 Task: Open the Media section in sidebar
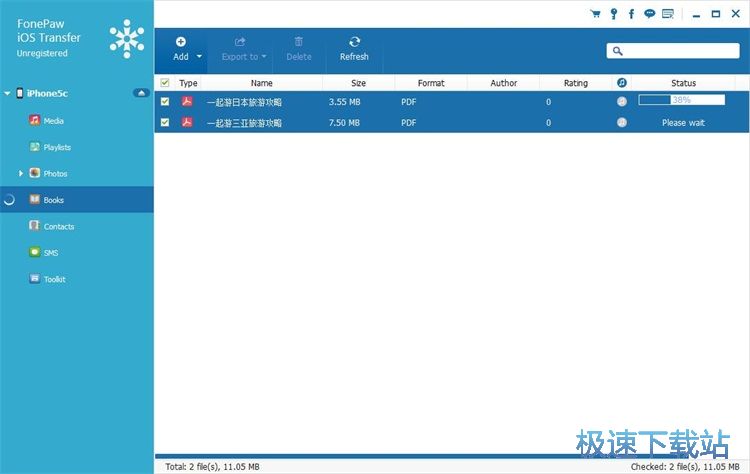click(x=53, y=120)
